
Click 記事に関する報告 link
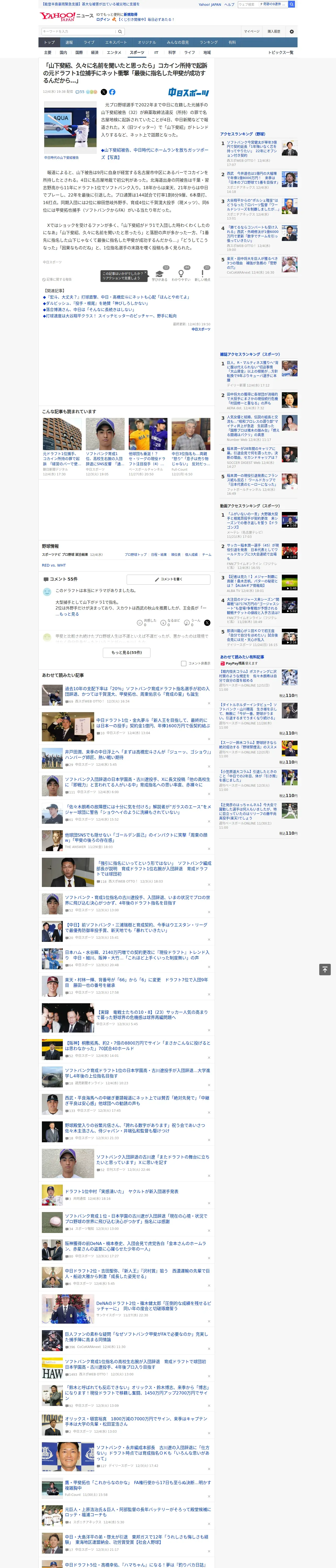(57, 279)
